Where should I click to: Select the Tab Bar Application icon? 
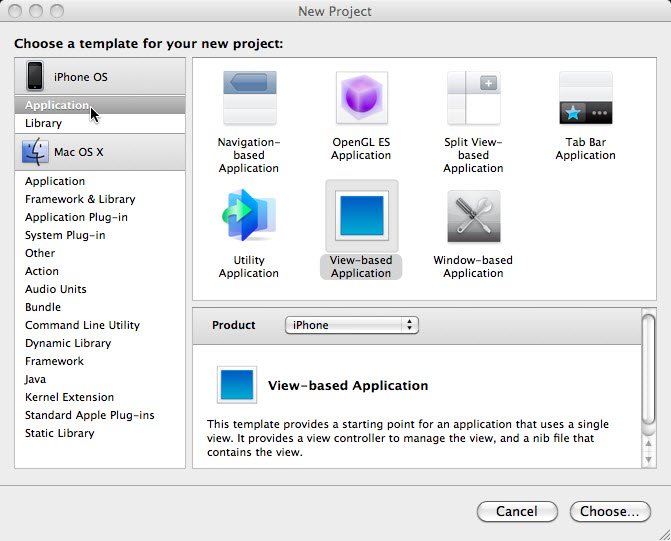click(586, 98)
